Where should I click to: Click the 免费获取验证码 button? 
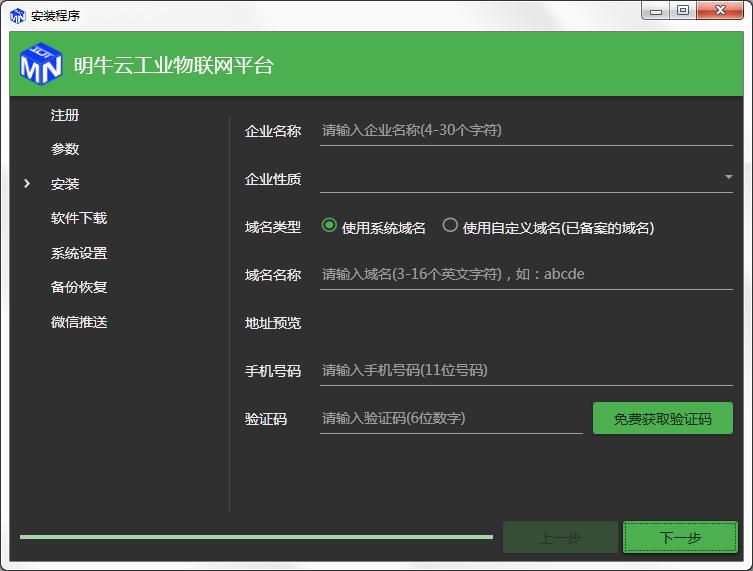click(663, 418)
